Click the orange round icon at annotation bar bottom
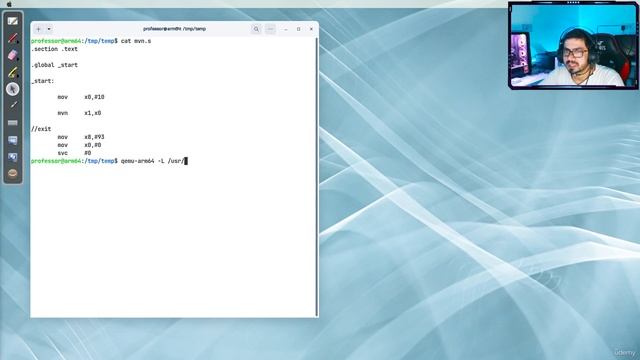Viewport: 640px width, 360px height. (13, 173)
